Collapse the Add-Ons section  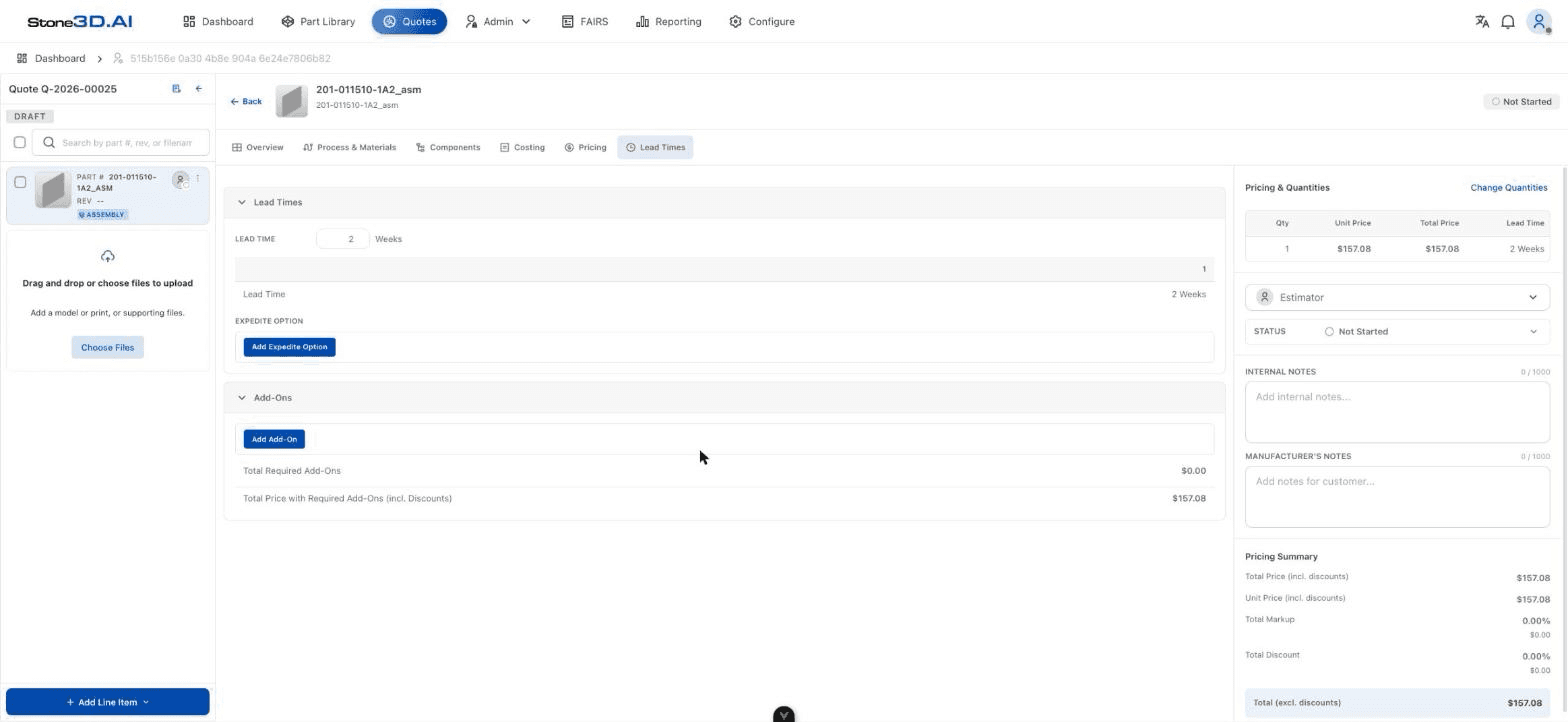pyautogui.click(x=241, y=398)
